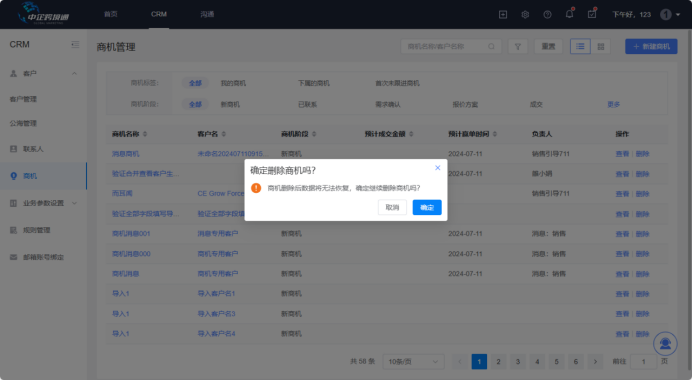
Task: Switch to card grid view icon
Action: pyautogui.click(x=601, y=46)
